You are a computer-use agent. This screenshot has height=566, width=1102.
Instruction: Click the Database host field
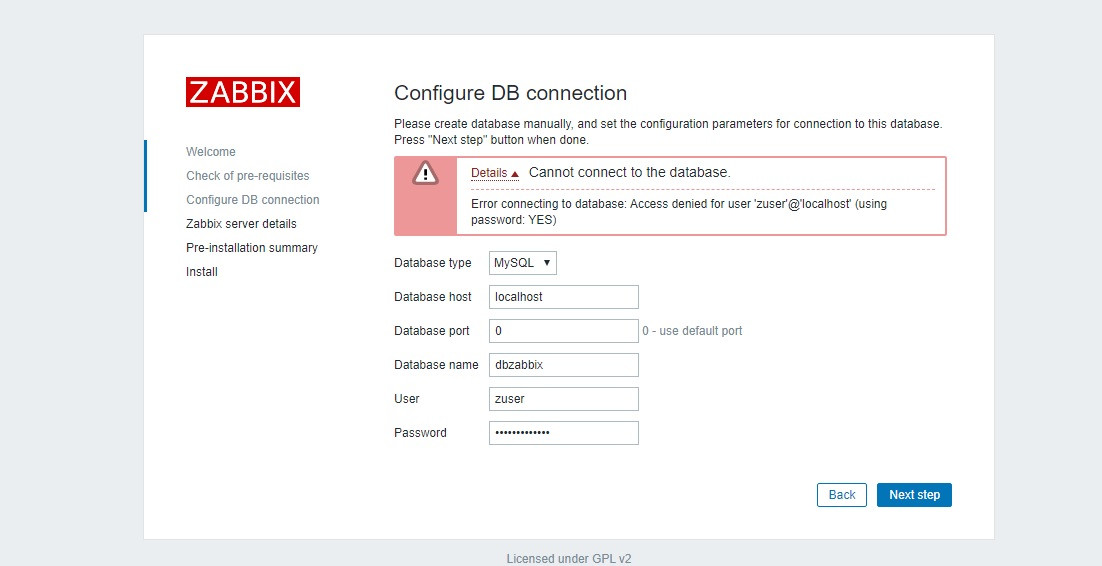point(563,297)
